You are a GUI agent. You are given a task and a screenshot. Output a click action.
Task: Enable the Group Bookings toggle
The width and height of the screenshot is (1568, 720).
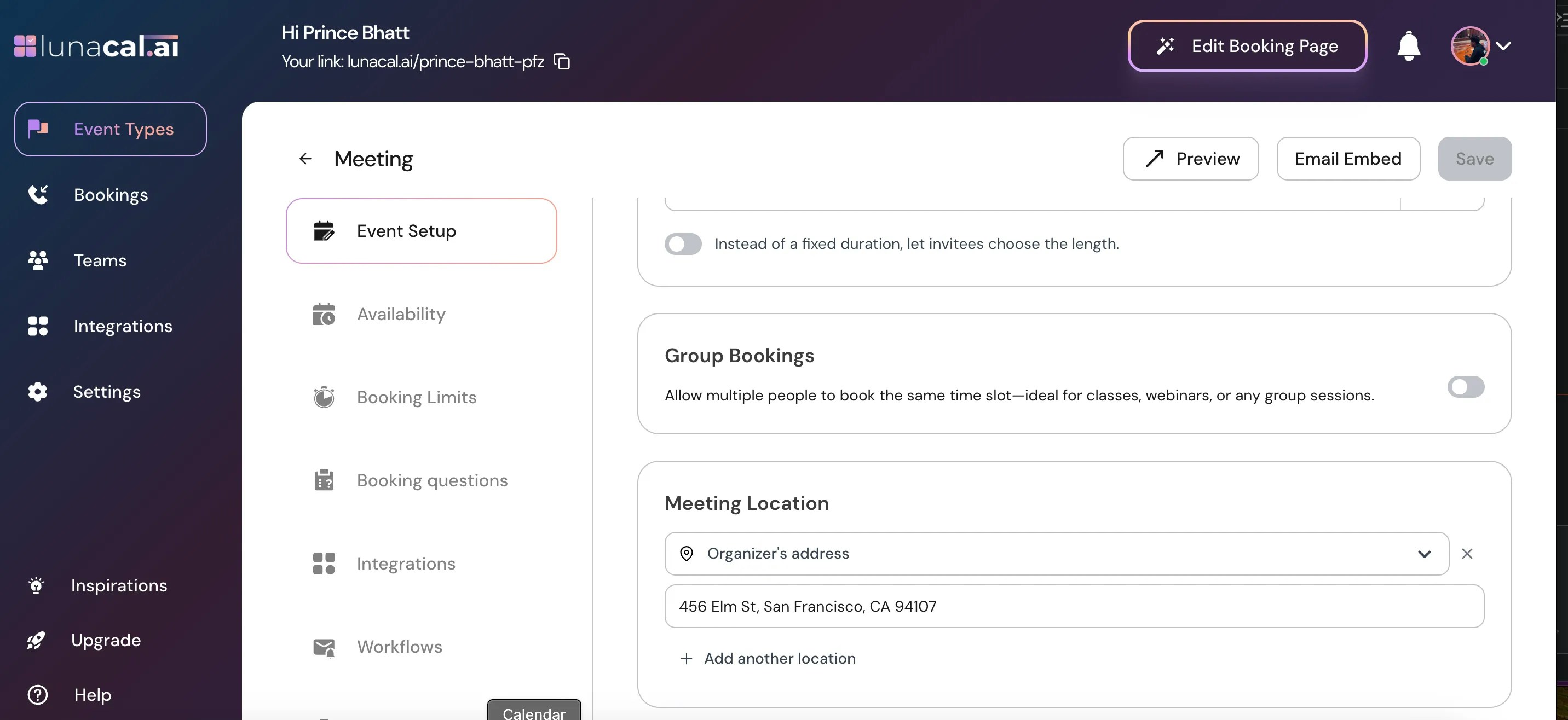point(1465,387)
